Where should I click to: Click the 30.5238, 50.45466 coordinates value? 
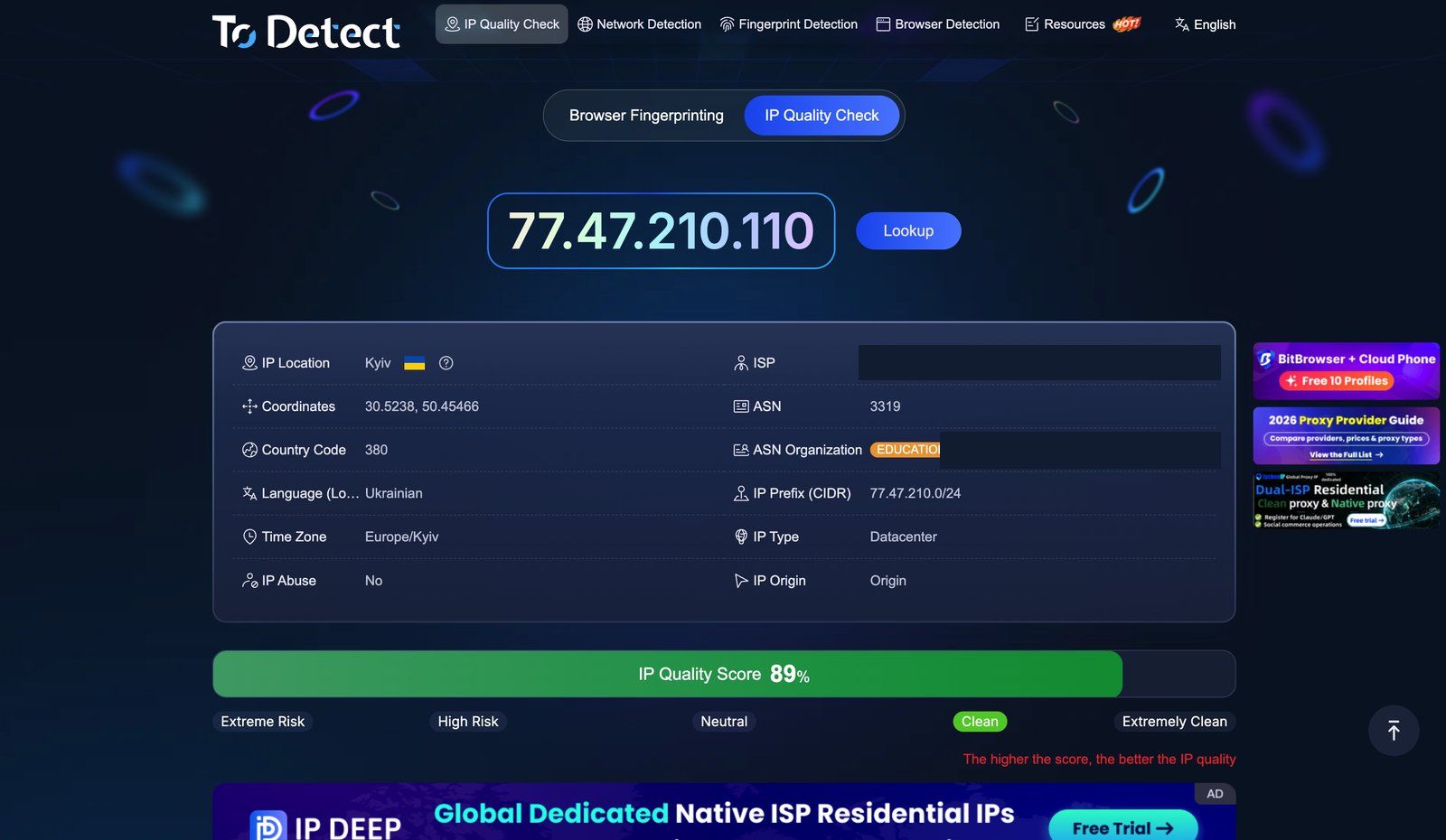click(x=422, y=406)
